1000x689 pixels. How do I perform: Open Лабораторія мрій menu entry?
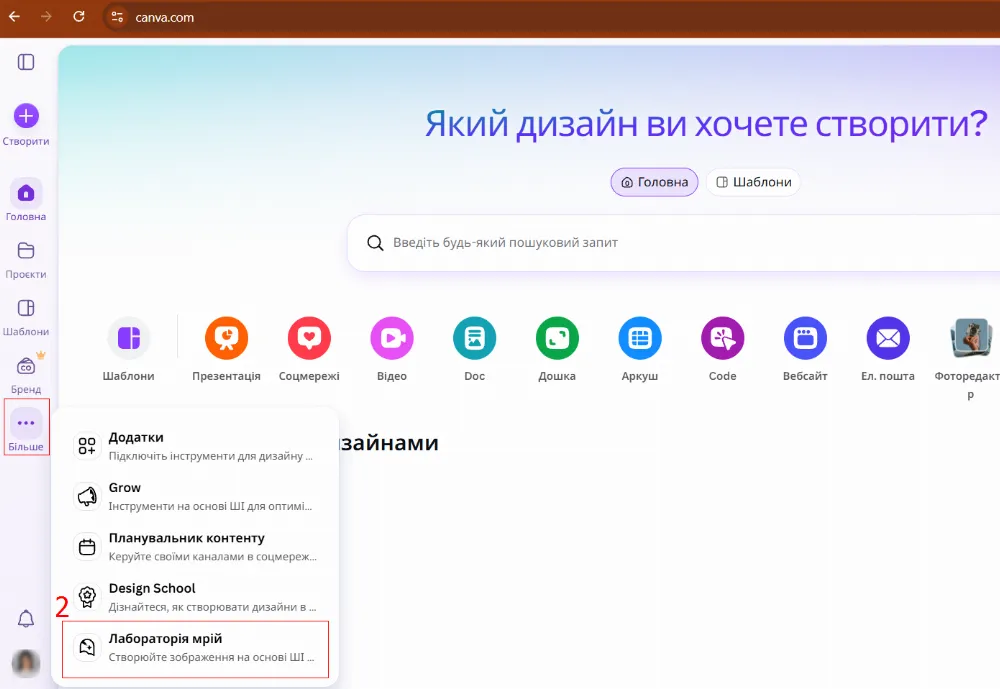click(x=195, y=648)
